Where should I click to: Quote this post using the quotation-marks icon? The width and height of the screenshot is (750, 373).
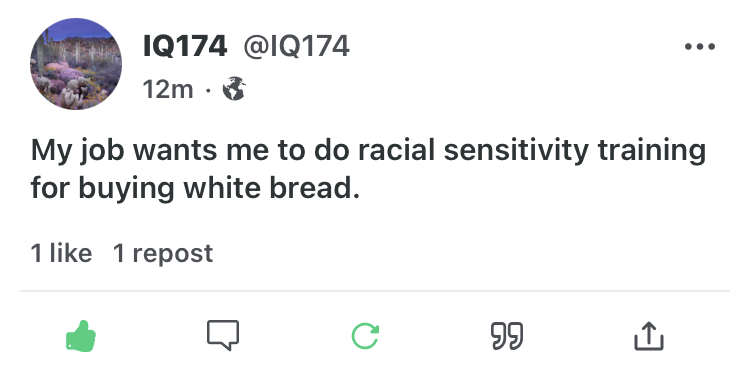click(507, 336)
